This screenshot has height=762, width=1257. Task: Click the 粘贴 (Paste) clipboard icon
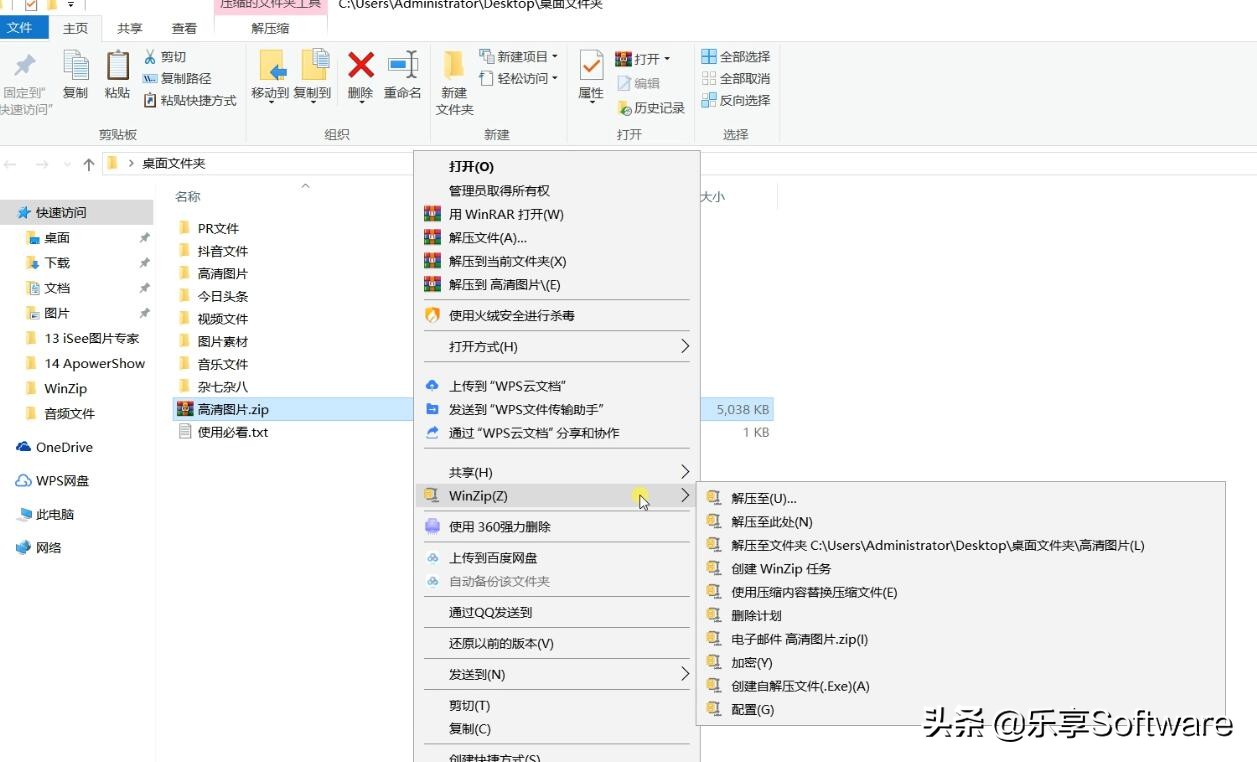point(115,75)
